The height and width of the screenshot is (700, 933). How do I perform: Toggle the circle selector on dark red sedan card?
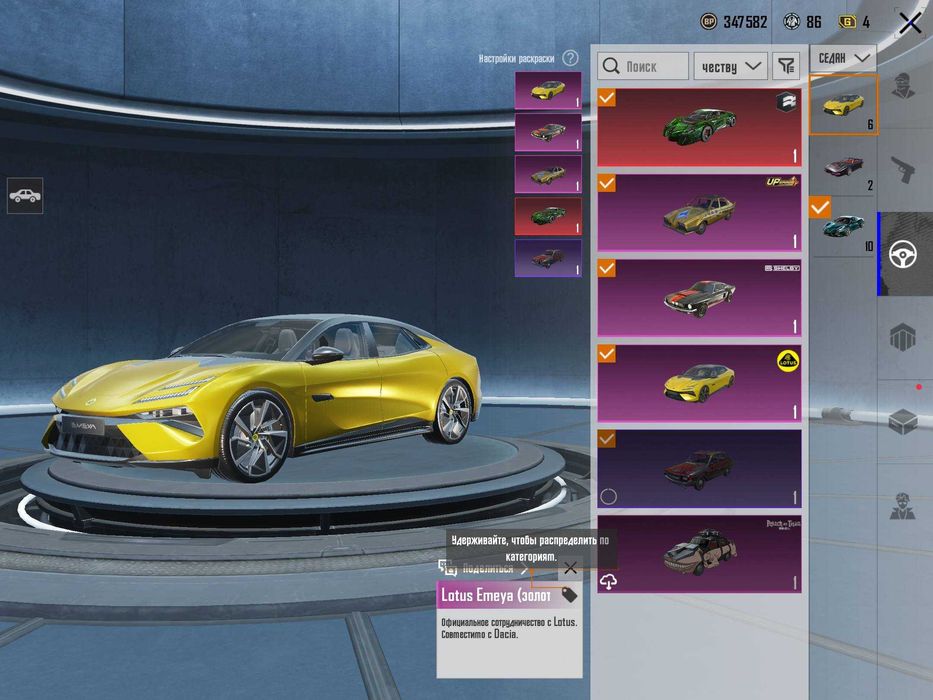(x=608, y=496)
